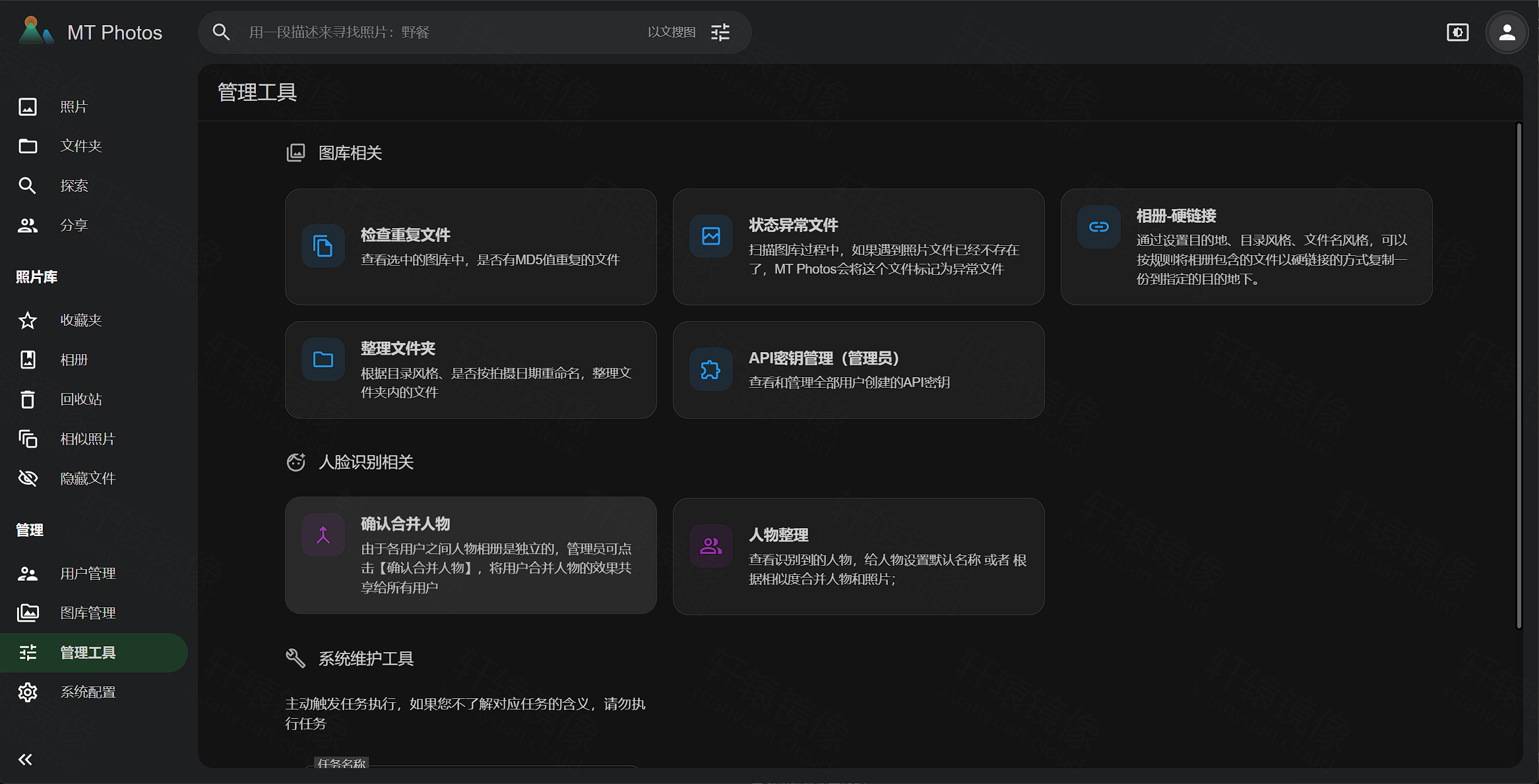The height and width of the screenshot is (784, 1539).
Task: Open 文件夹 in the sidebar
Action: tap(94, 146)
